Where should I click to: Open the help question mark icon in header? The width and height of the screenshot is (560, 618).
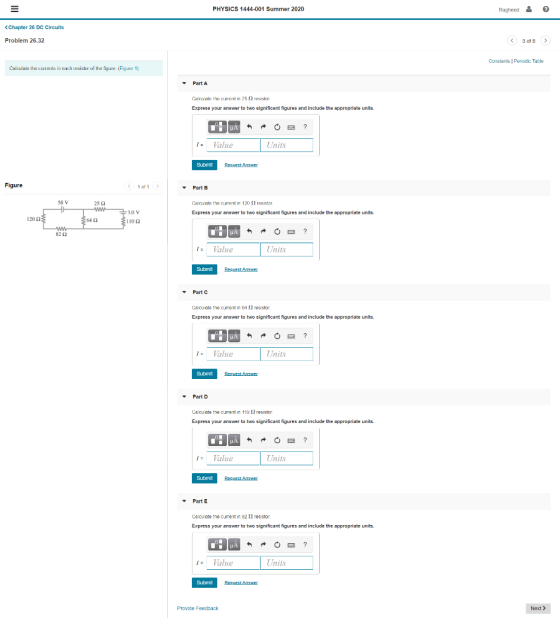546,9
